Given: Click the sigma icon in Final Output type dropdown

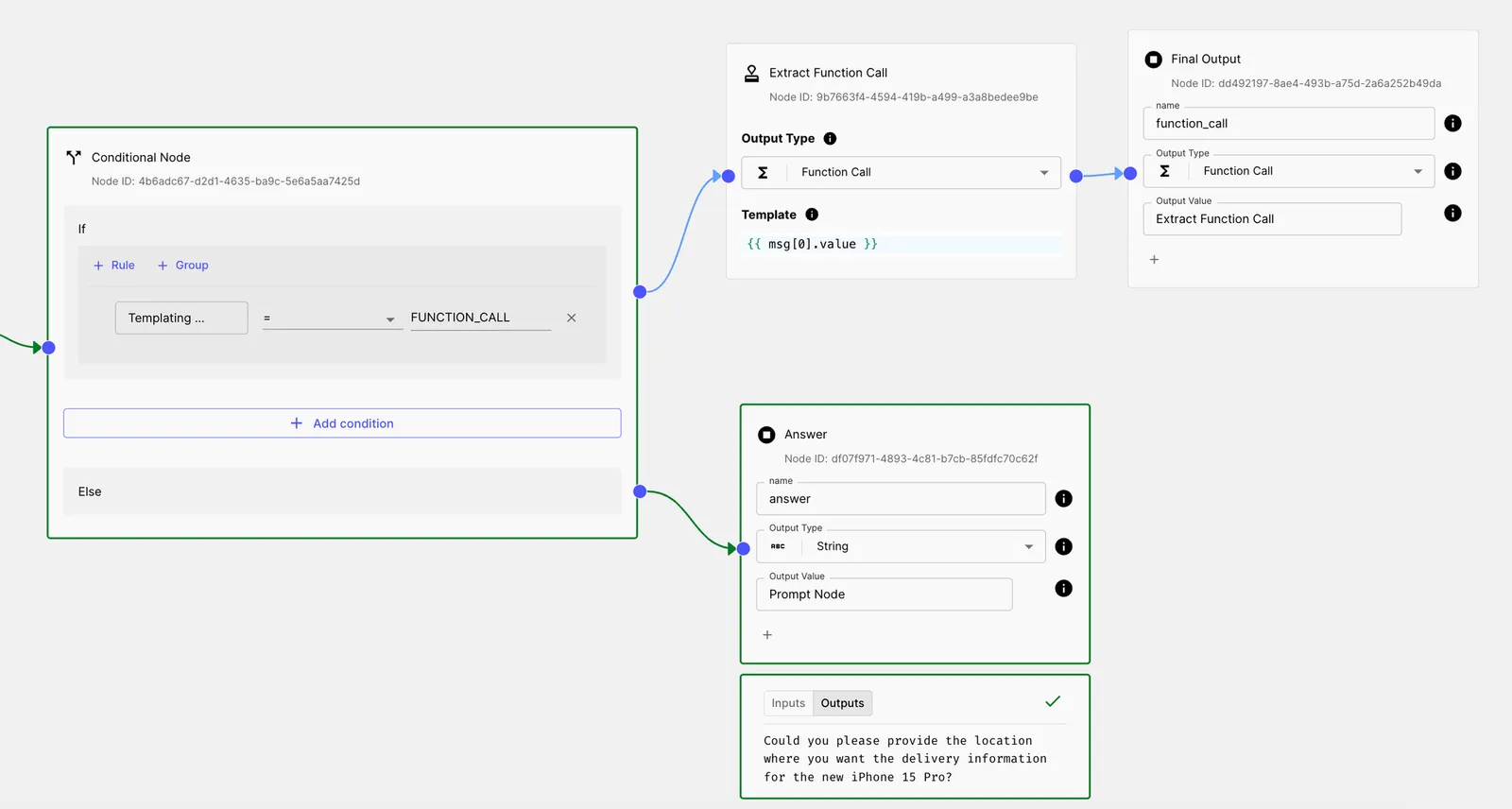Looking at the screenshot, I should coord(1164,171).
